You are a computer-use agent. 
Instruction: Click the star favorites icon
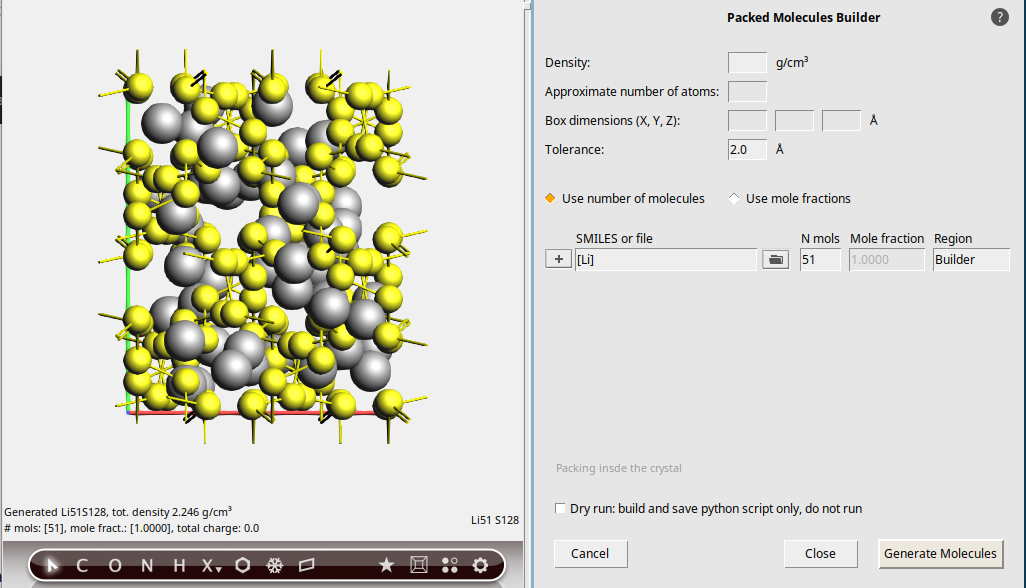[x=386, y=566]
